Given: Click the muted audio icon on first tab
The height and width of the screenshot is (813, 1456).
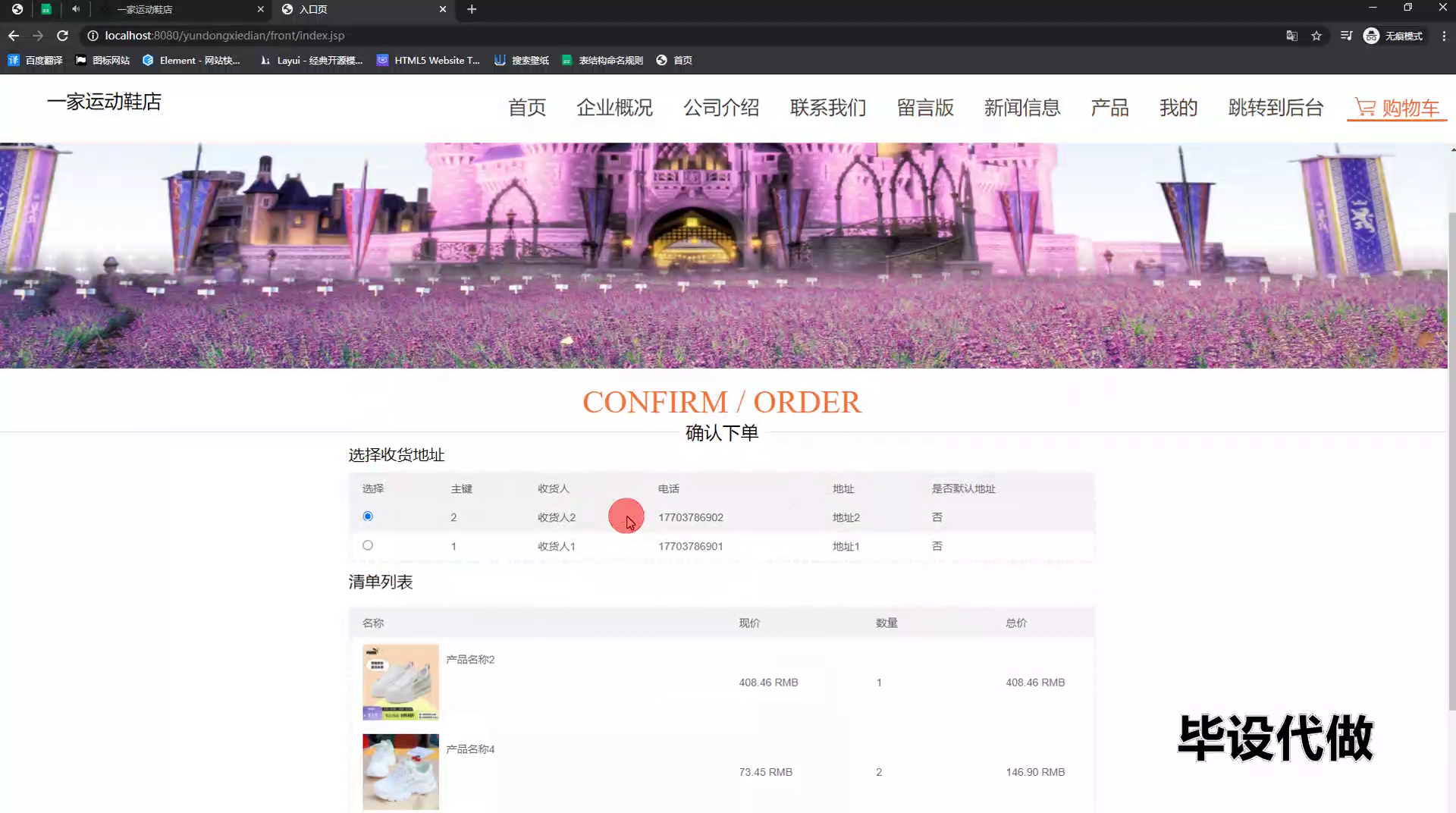Looking at the screenshot, I should (x=76, y=9).
